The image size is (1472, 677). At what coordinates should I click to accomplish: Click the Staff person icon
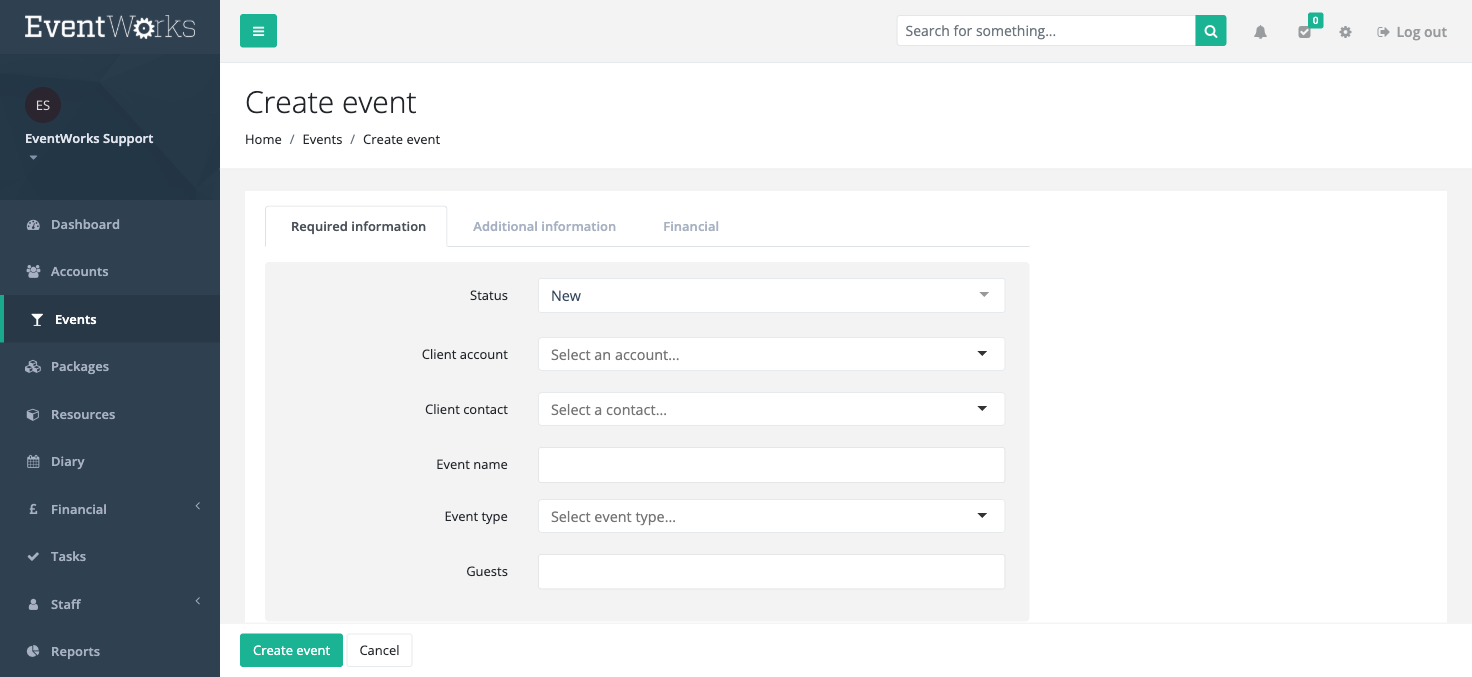(33, 605)
